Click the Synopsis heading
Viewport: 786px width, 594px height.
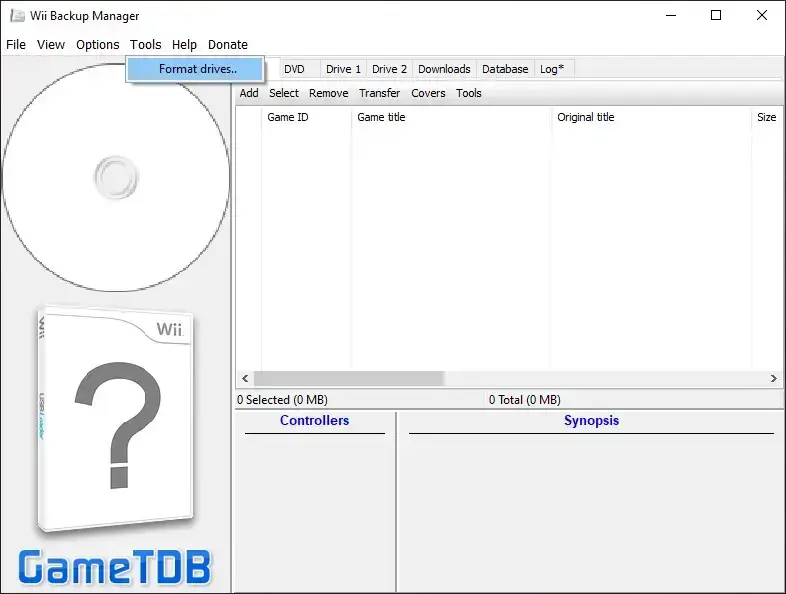point(592,421)
